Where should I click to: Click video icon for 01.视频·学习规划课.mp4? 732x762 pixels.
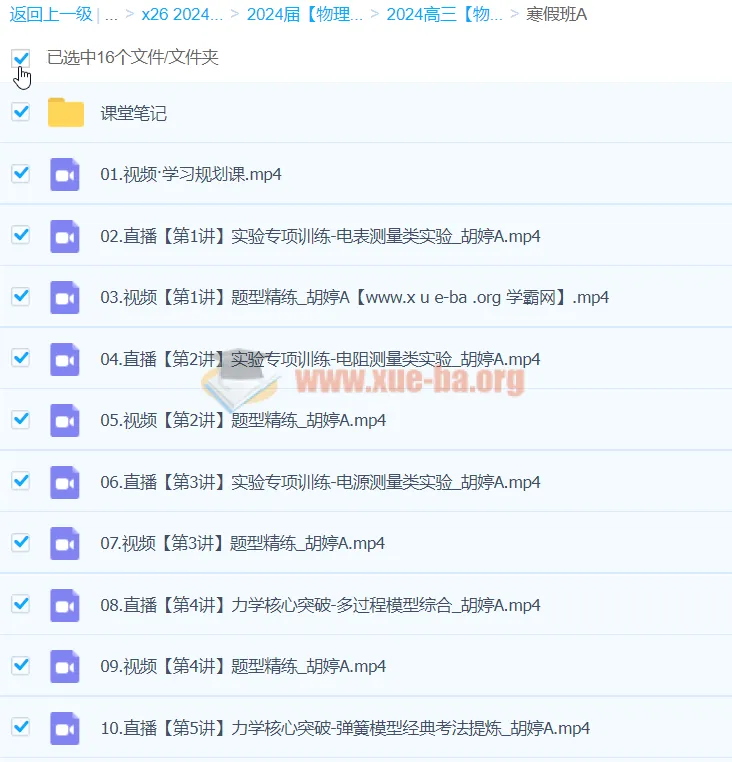65,174
